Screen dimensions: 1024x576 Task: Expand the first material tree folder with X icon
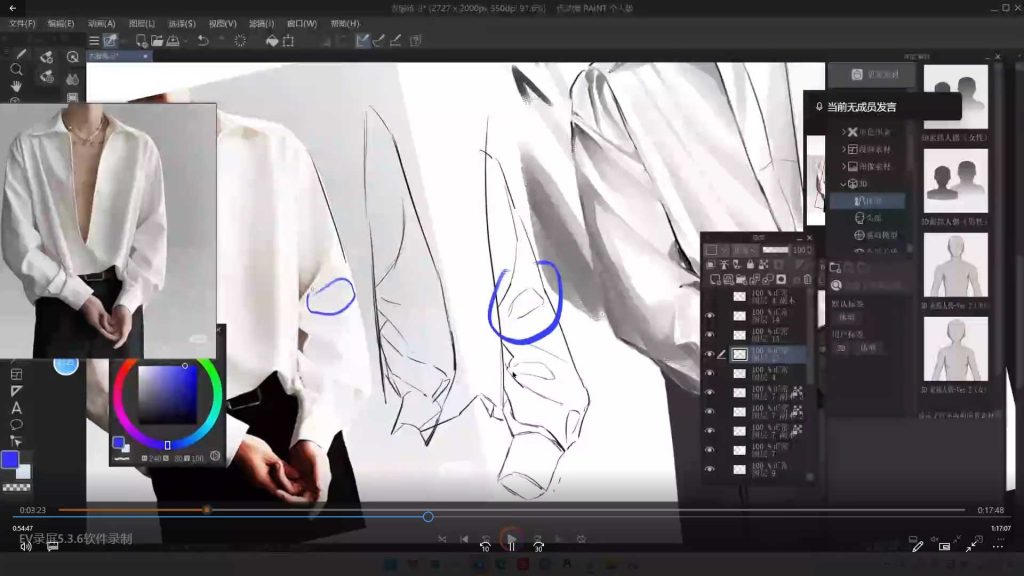coord(843,132)
